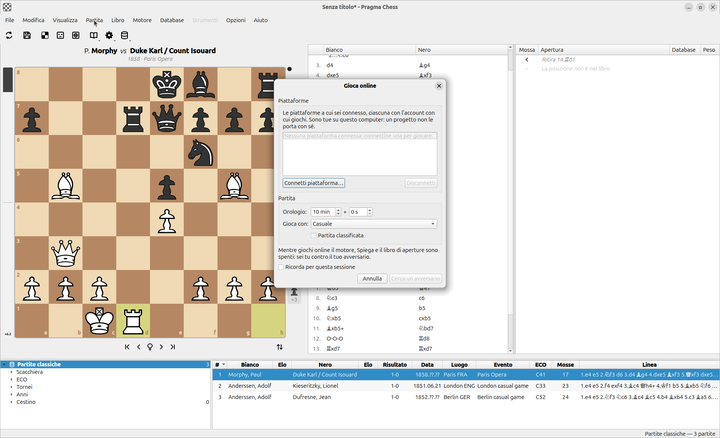
Task: Increase the Orologio minutes stepper
Action: pos(338,210)
